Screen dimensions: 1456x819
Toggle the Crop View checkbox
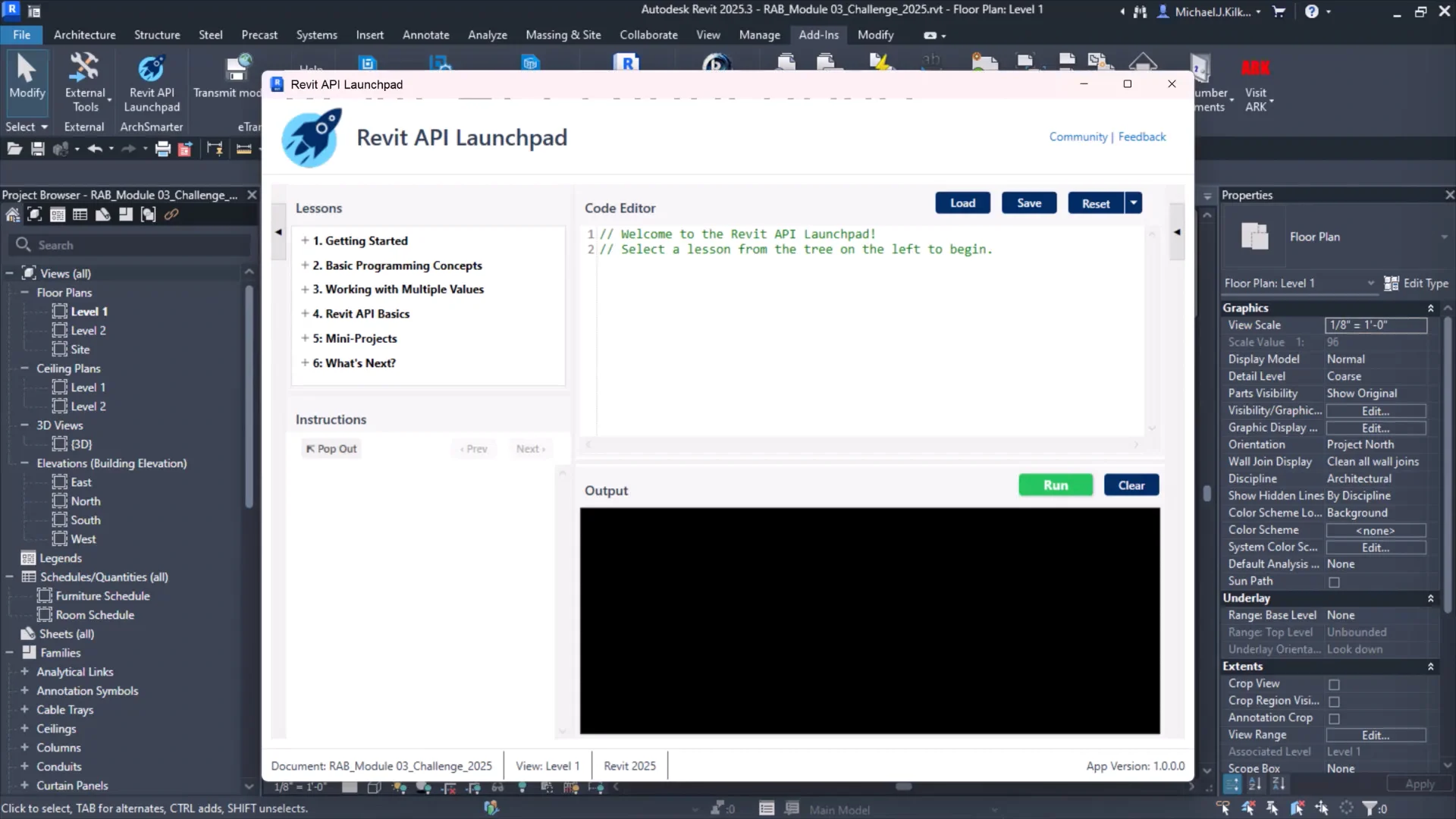point(1334,685)
